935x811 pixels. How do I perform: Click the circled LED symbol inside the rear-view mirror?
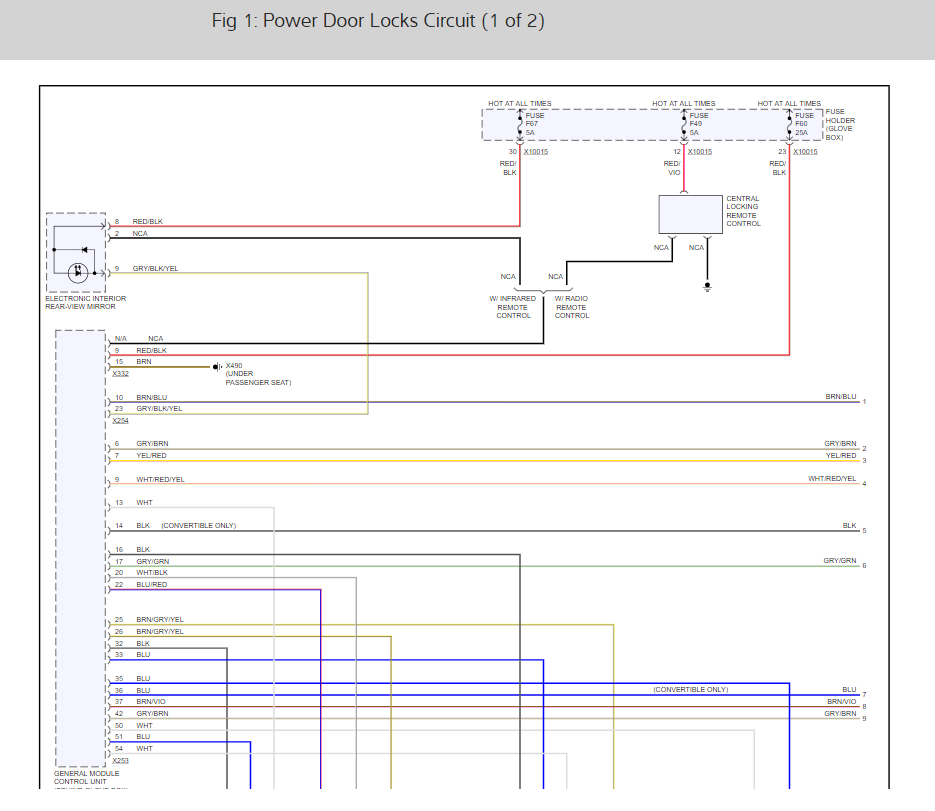coord(78,273)
